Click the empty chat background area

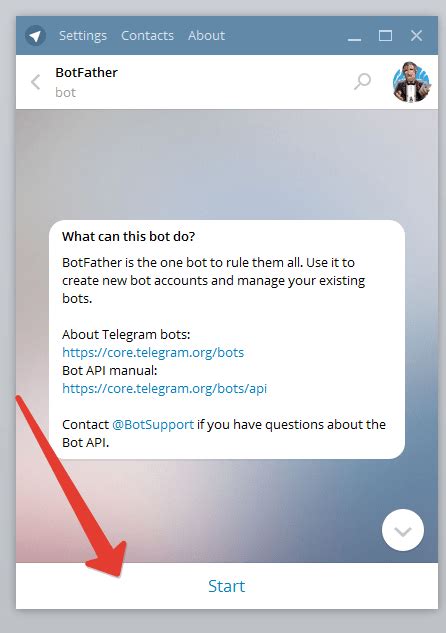pyautogui.click(x=226, y=161)
